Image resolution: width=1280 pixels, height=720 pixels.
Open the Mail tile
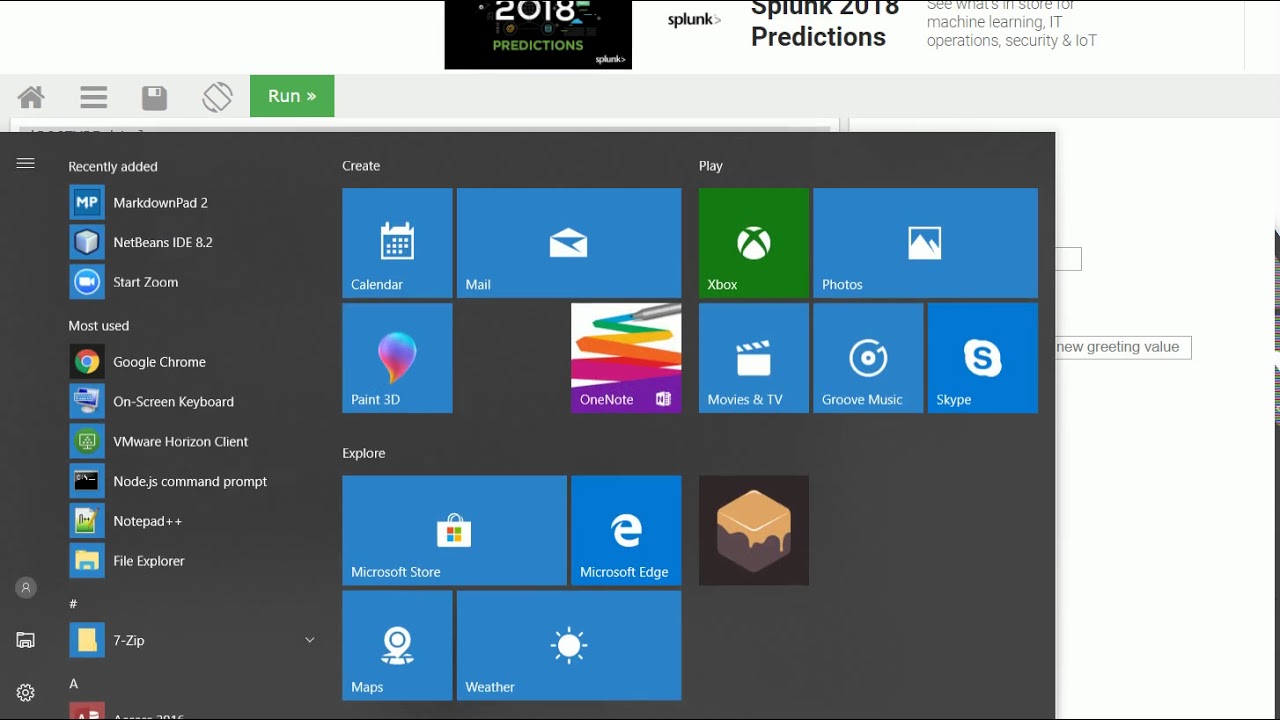569,243
